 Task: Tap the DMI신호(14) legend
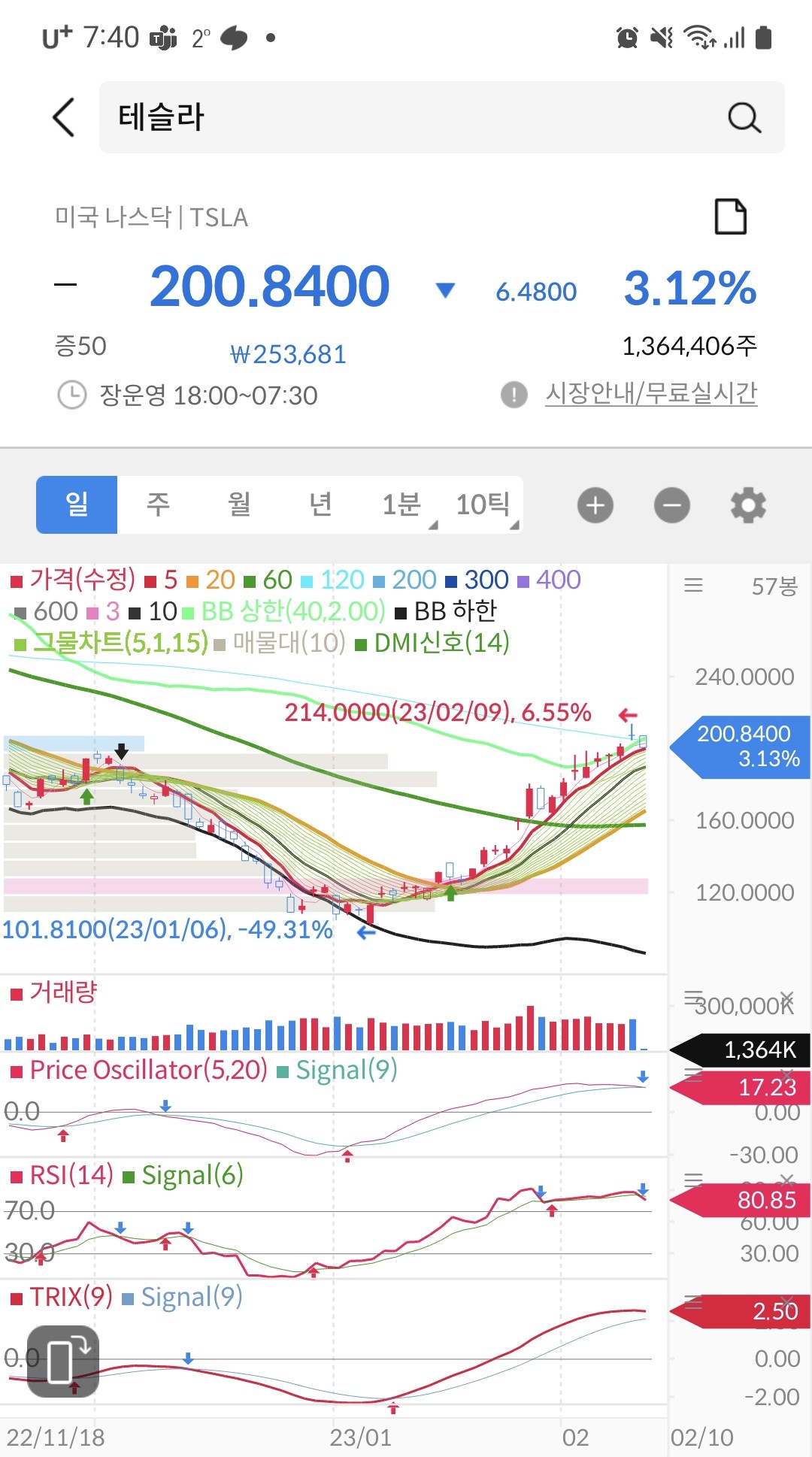[432, 643]
